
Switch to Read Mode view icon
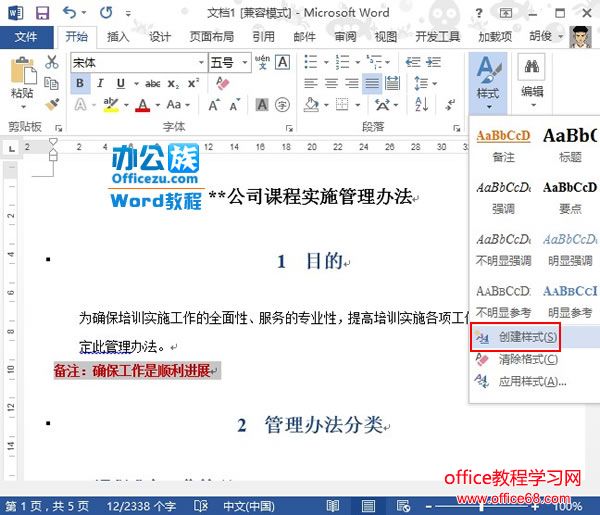point(333,506)
